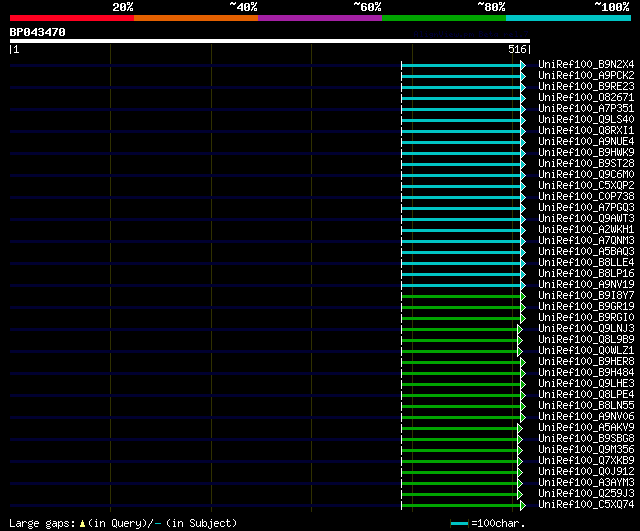Click the cyan alignment bar for UniRef100_B9N2X4
The image size is (640, 531).
pos(461,65)
